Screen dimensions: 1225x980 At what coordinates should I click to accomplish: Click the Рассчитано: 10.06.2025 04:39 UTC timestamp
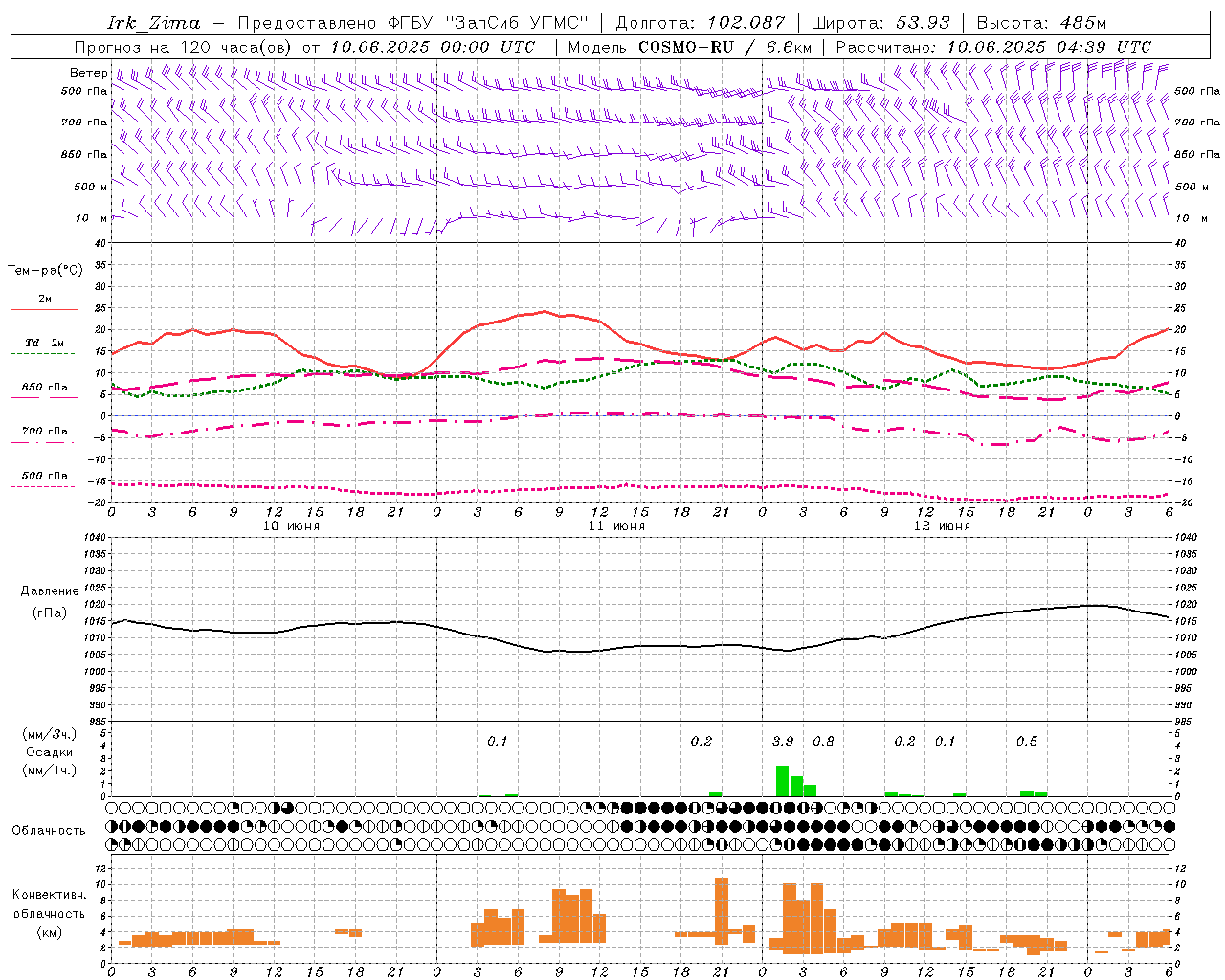pos(993,47)
